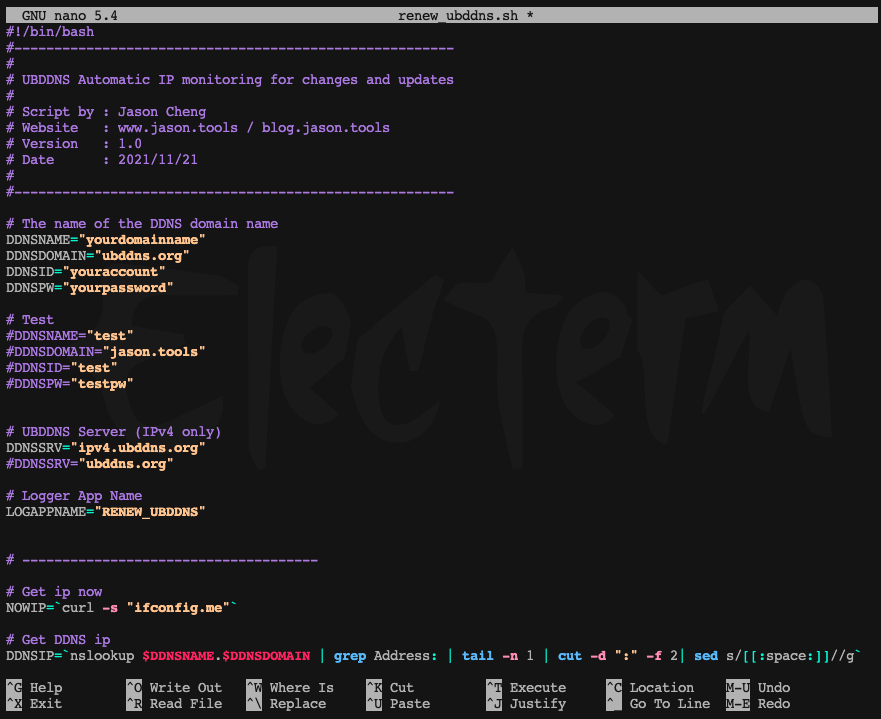Click the ^G Help shortcut

pos(34,688)
